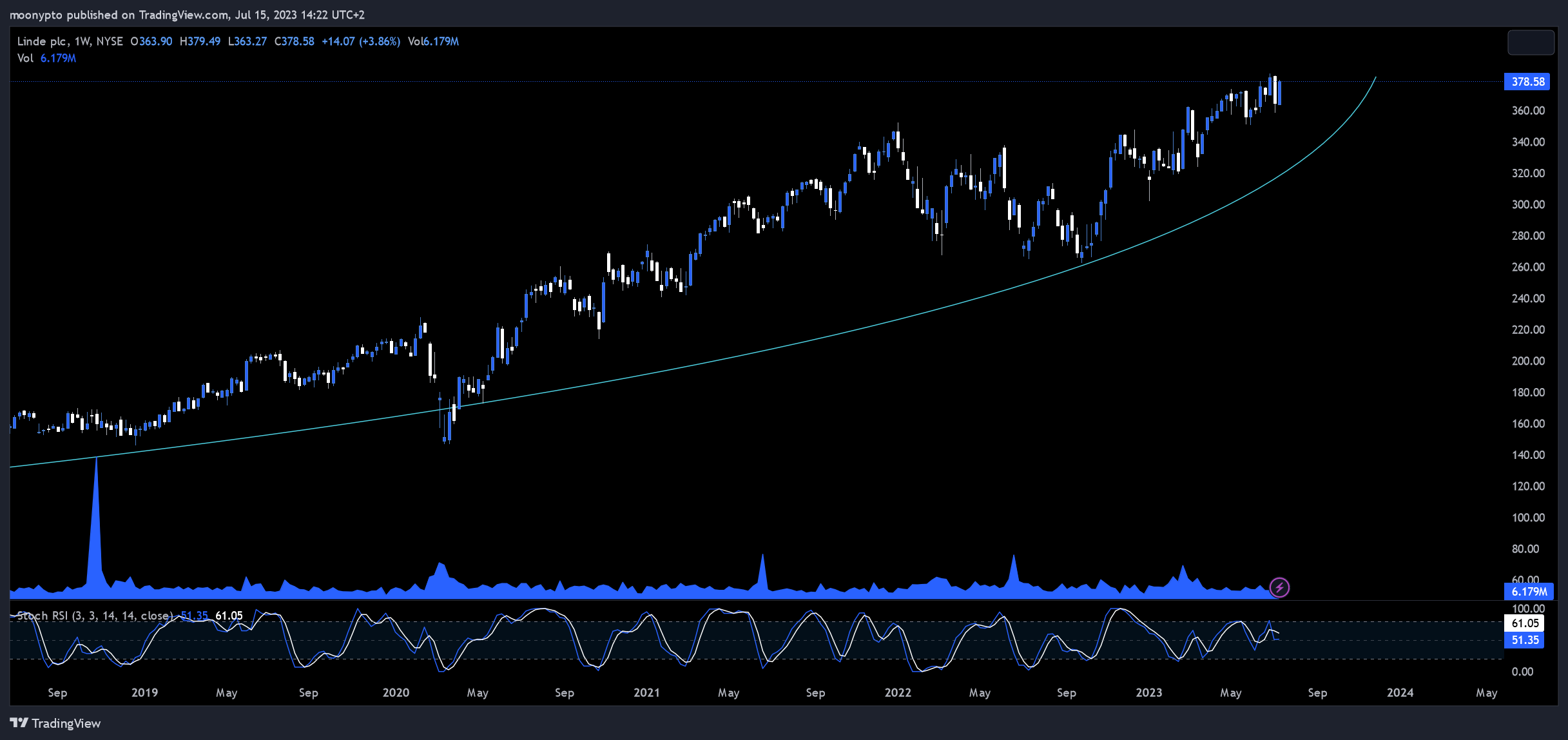Click the 100.00 label on the Stoch RSI axis
This screenshot has height=740, width=1568.
tap(1528, 609)
